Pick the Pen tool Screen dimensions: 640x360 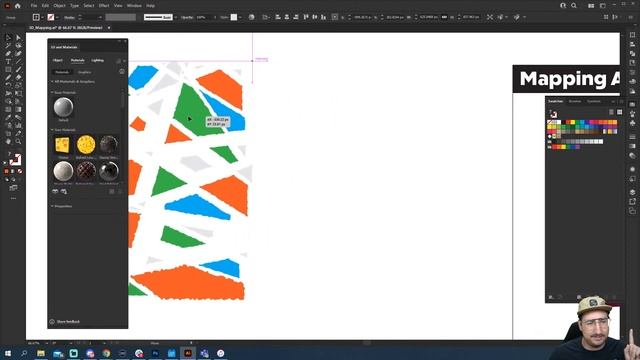coord(8,53)
